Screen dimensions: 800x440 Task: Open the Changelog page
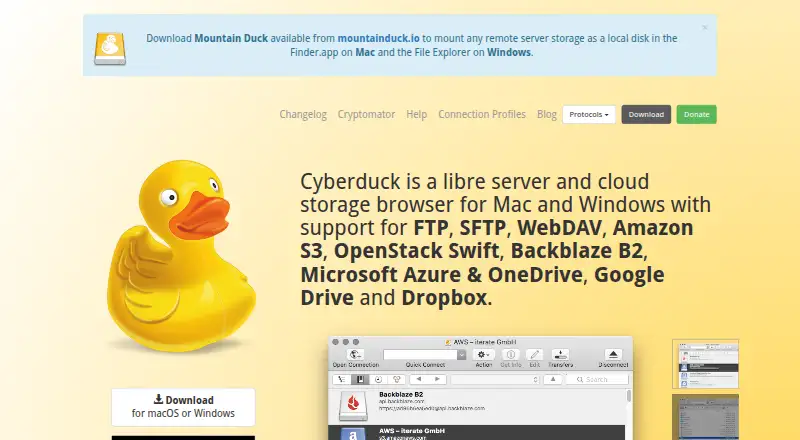point(303,114)
